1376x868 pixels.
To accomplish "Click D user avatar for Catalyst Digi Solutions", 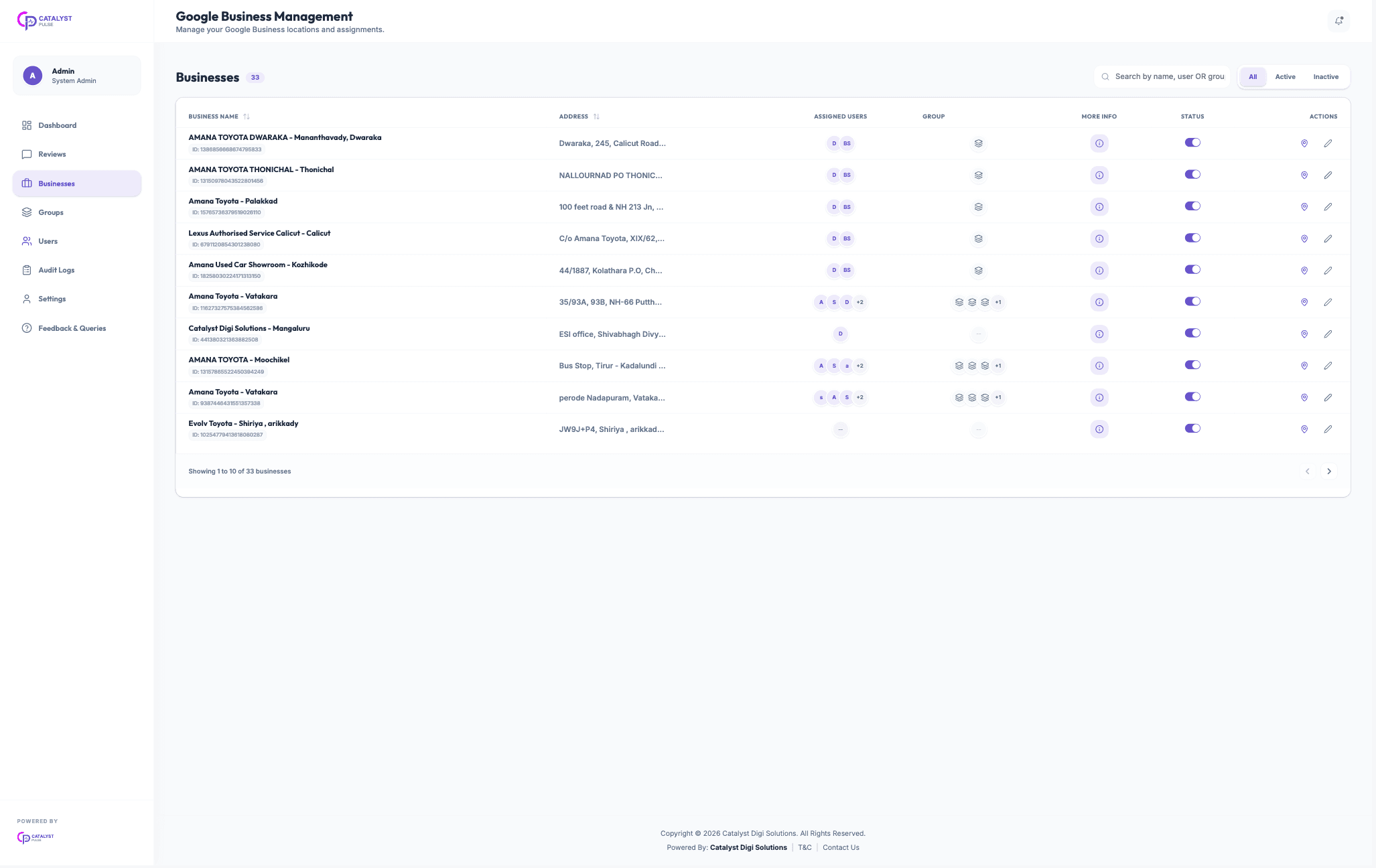I will click(x=841, y=334).
